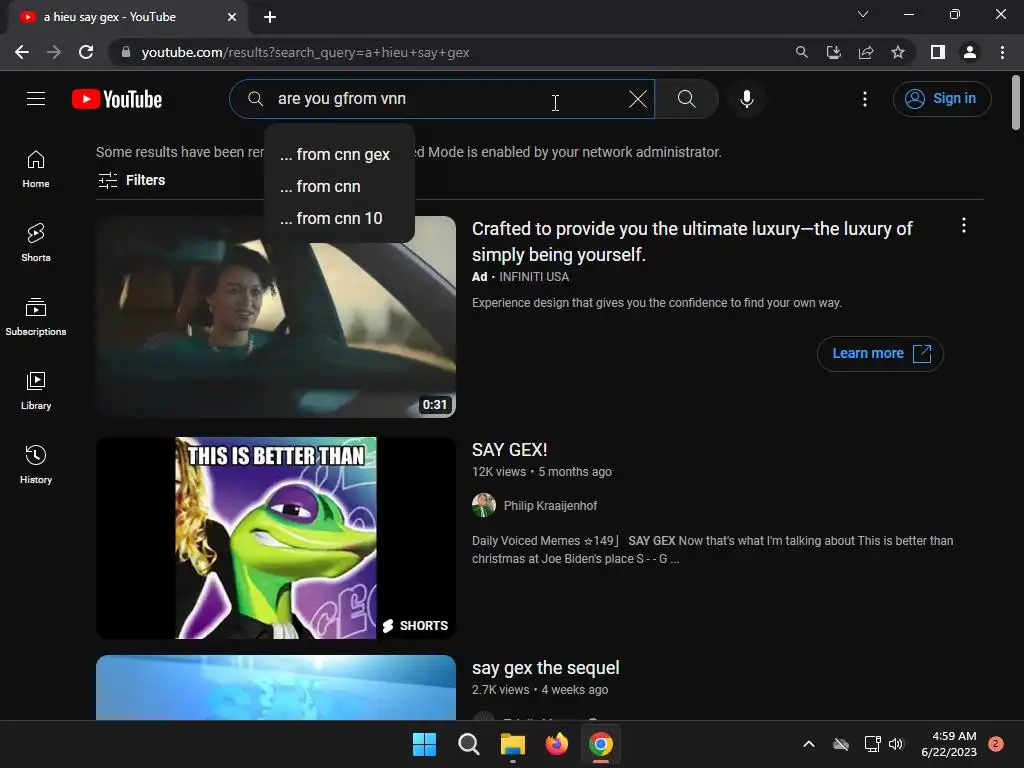Viewport: 1024px width, 768px height.
Task: Open the Filters options
Action: pos(131,180)
